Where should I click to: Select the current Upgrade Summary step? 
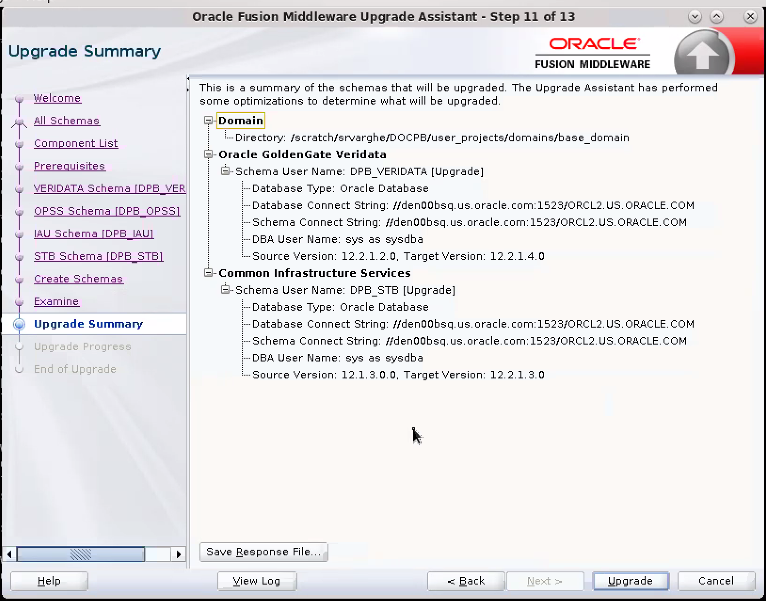[88, 324]
